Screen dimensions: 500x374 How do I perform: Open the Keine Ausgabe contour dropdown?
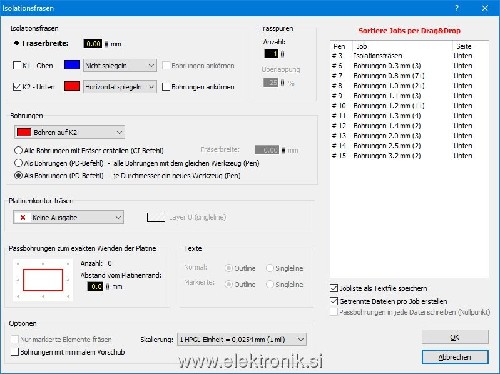(x=68, y=217)
